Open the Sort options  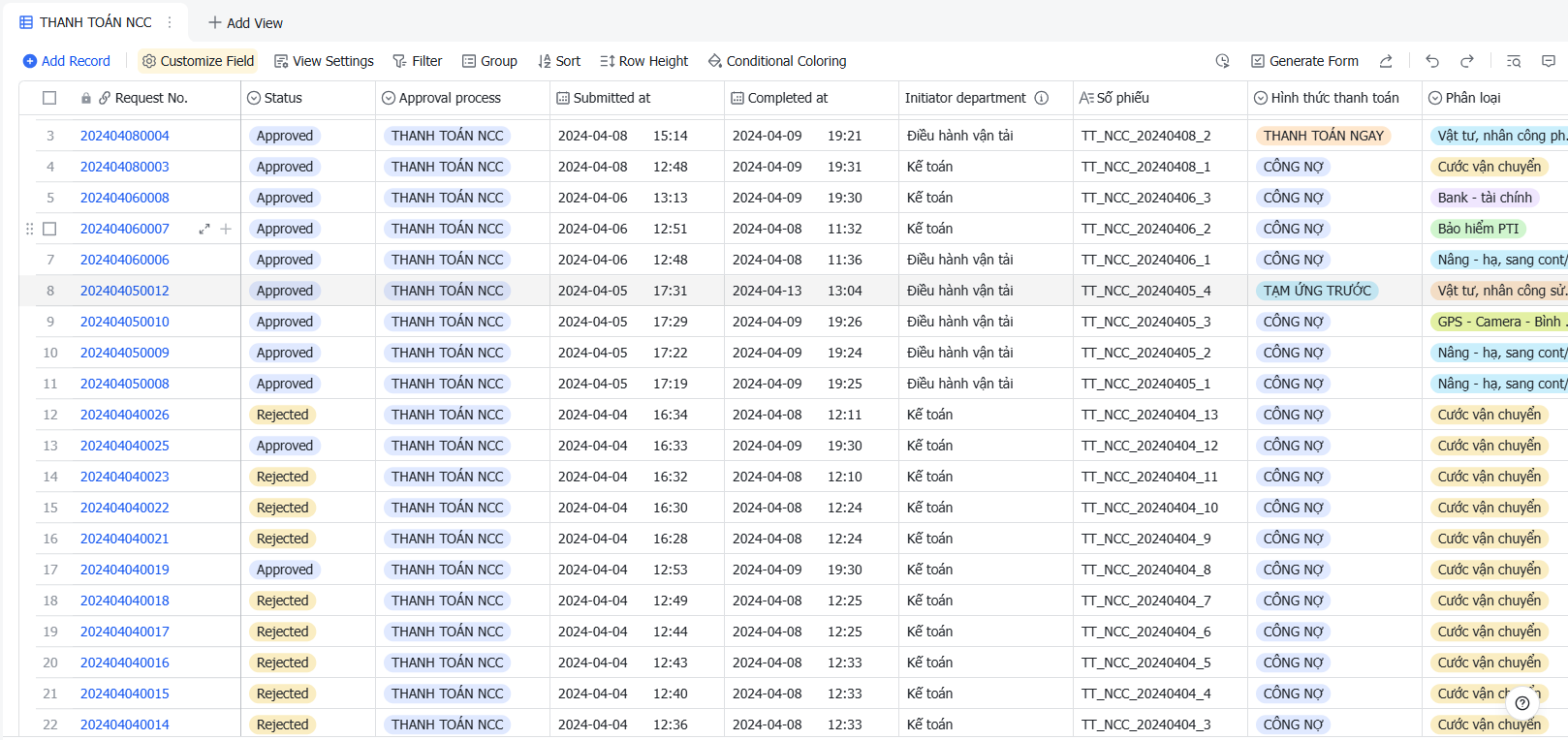[559, 61]
